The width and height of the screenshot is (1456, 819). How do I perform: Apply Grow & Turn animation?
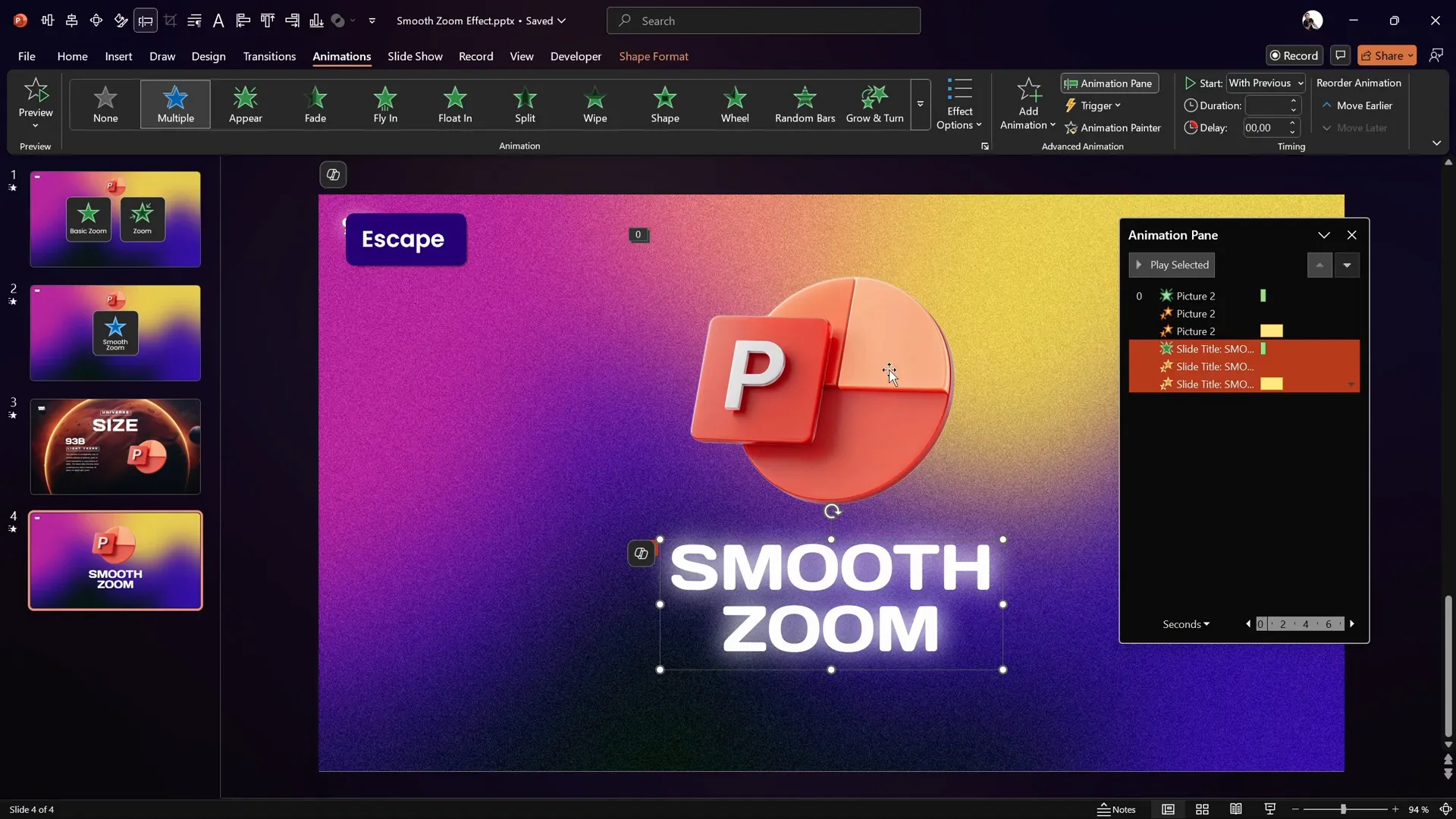click(875, 105)
